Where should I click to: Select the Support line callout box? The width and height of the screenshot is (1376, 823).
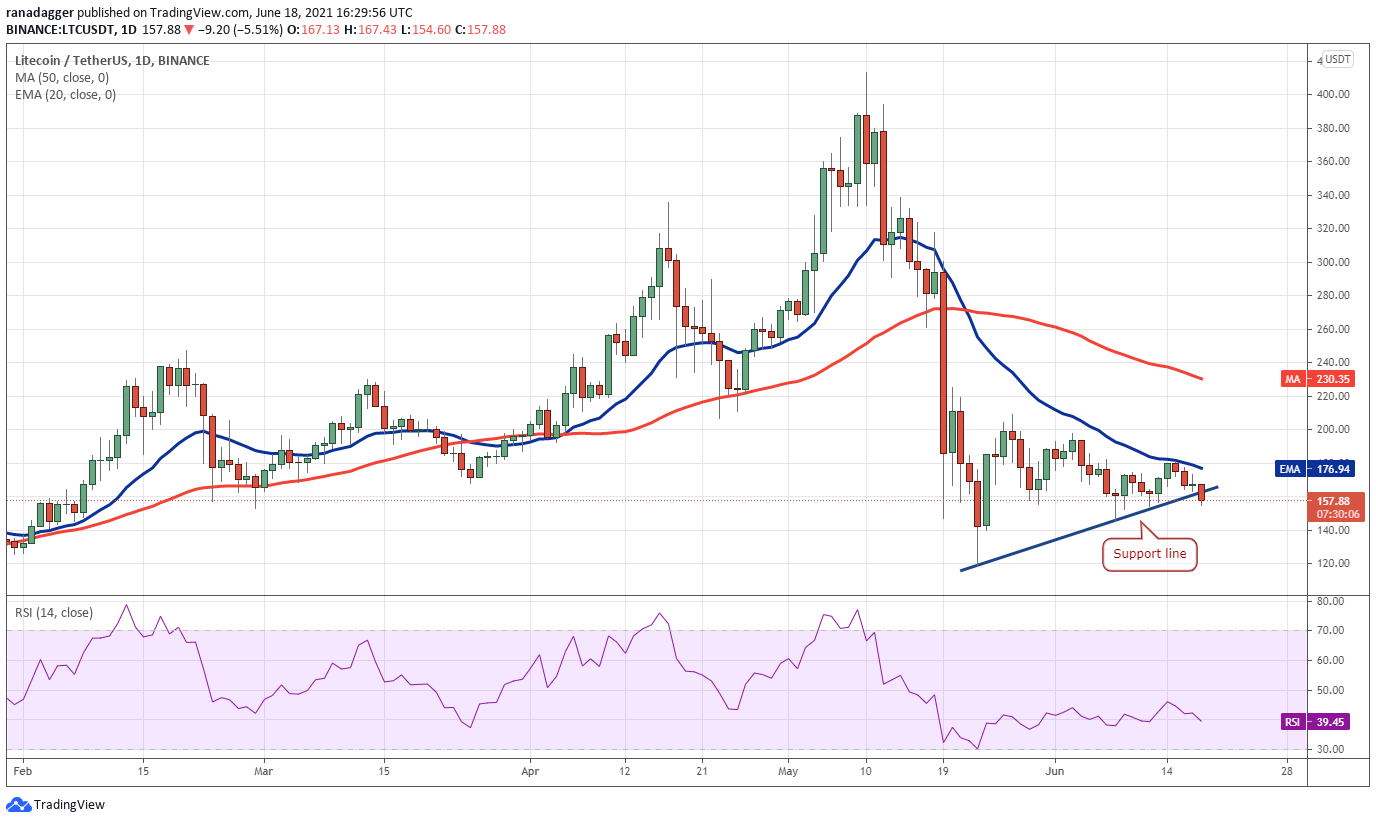[1150, 554]
